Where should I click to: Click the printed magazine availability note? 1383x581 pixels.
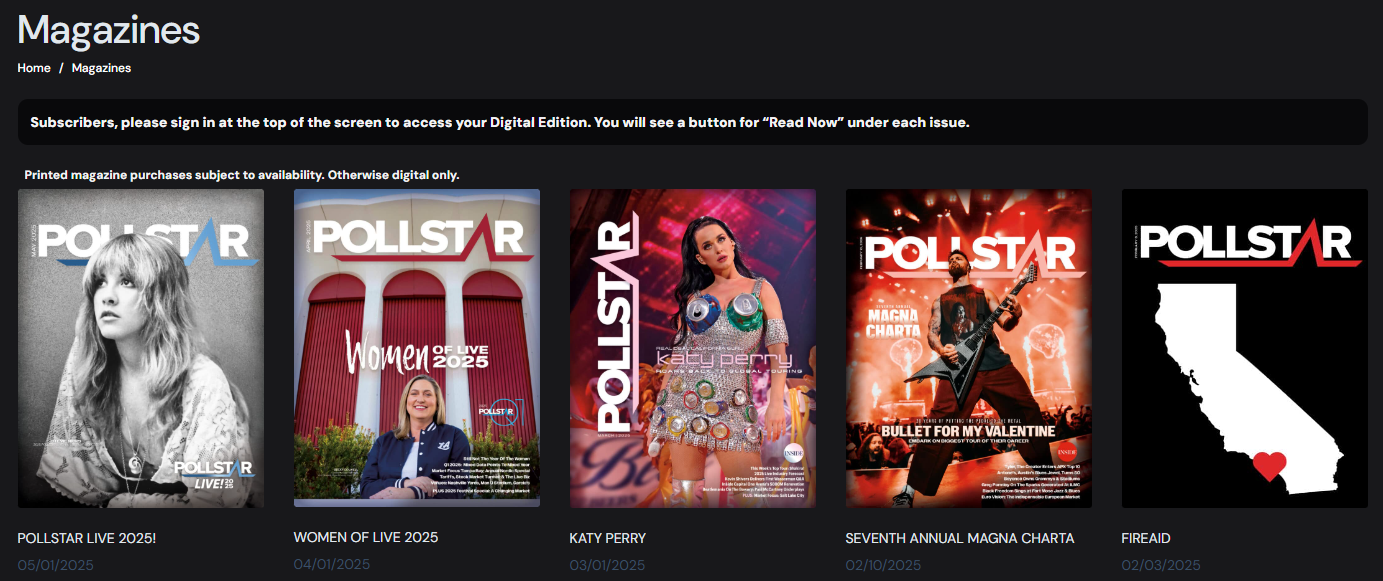tap(242, 175)
